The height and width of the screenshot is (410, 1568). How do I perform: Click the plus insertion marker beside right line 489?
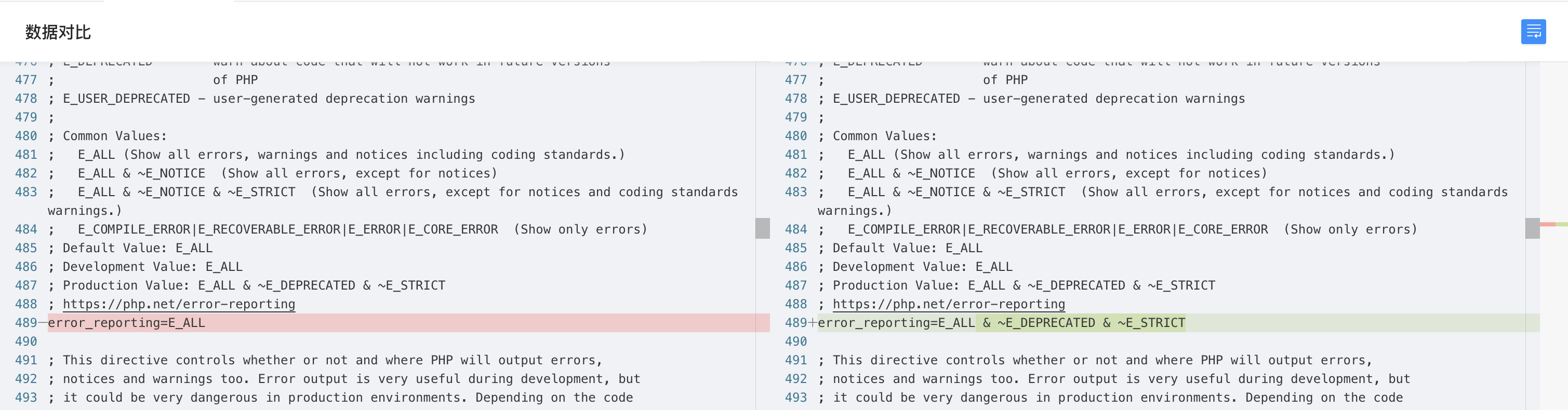click(x=813, y=323)
